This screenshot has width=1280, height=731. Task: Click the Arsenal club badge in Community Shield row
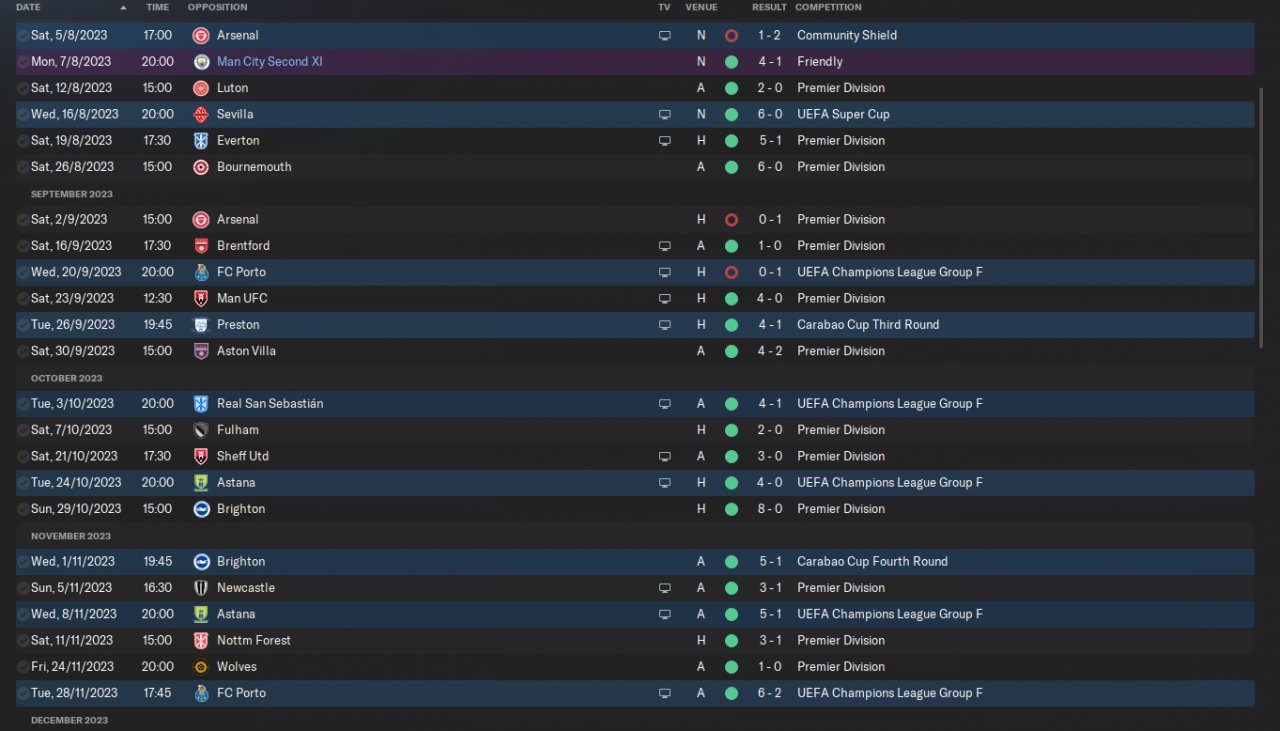201,35
